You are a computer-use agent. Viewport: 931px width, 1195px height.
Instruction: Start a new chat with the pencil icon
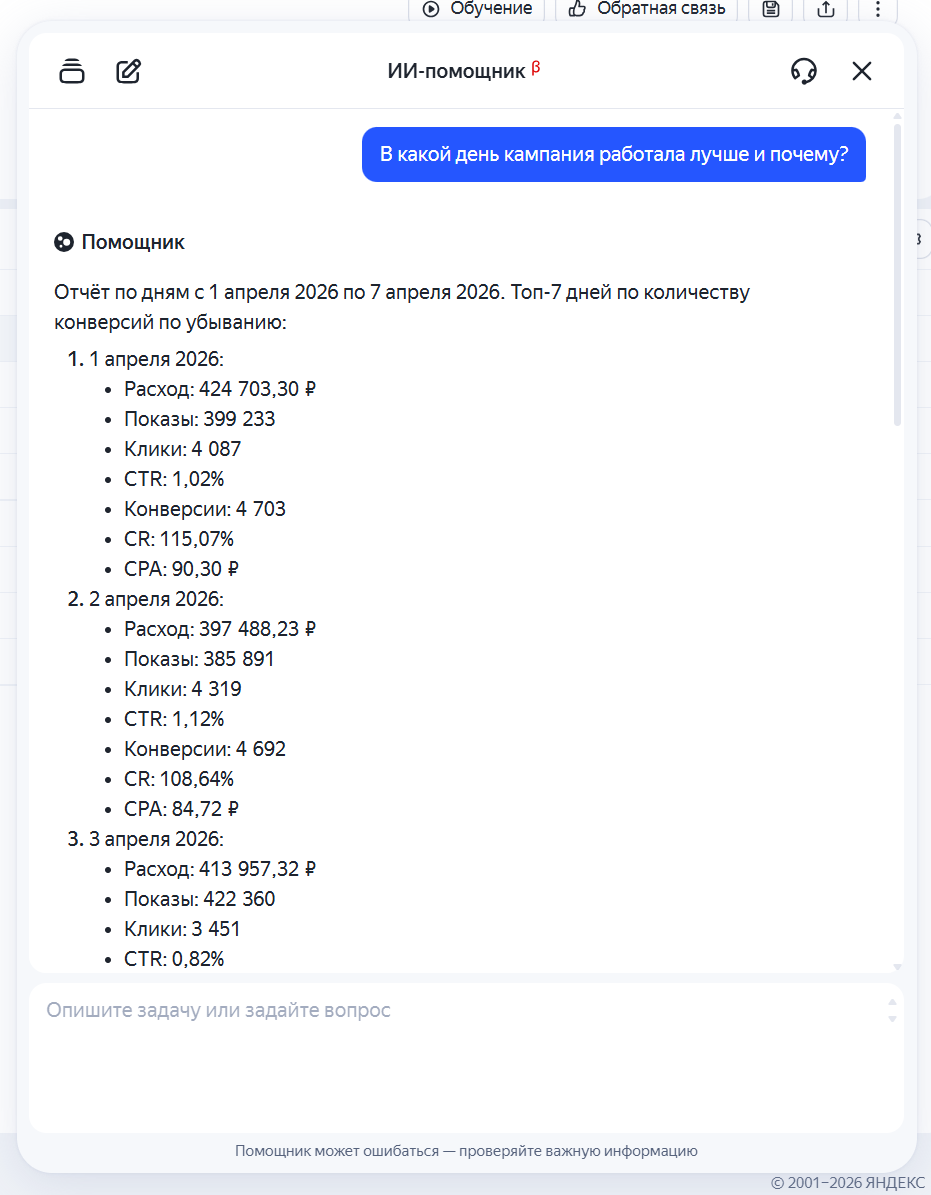click(129, 71)
